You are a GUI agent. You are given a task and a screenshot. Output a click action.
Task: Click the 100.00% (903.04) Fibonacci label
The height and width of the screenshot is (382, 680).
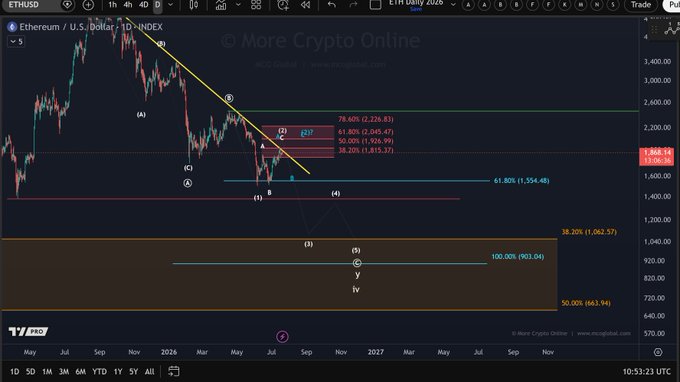pos(517,257)
